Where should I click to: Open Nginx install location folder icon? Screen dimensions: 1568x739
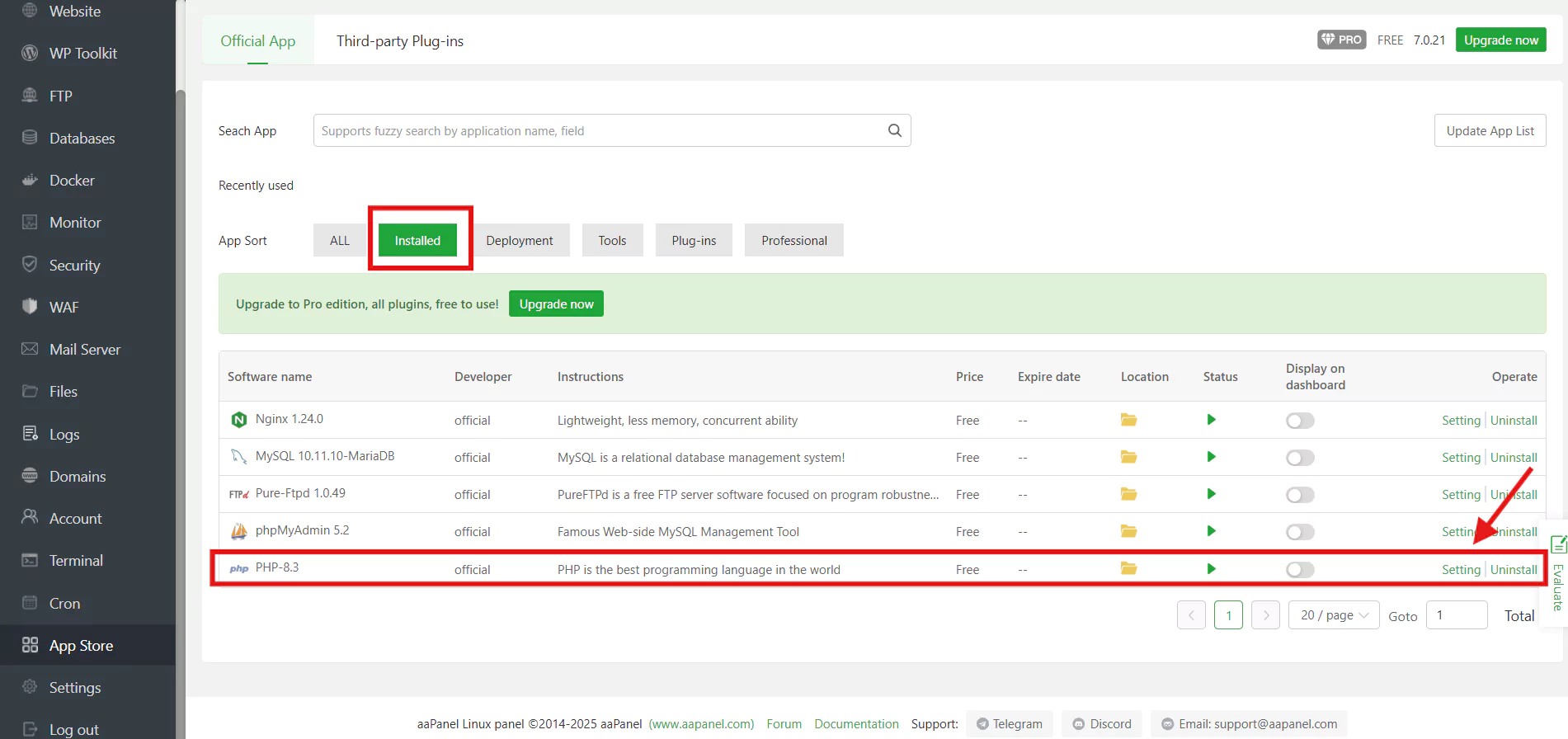[1128, 420]
